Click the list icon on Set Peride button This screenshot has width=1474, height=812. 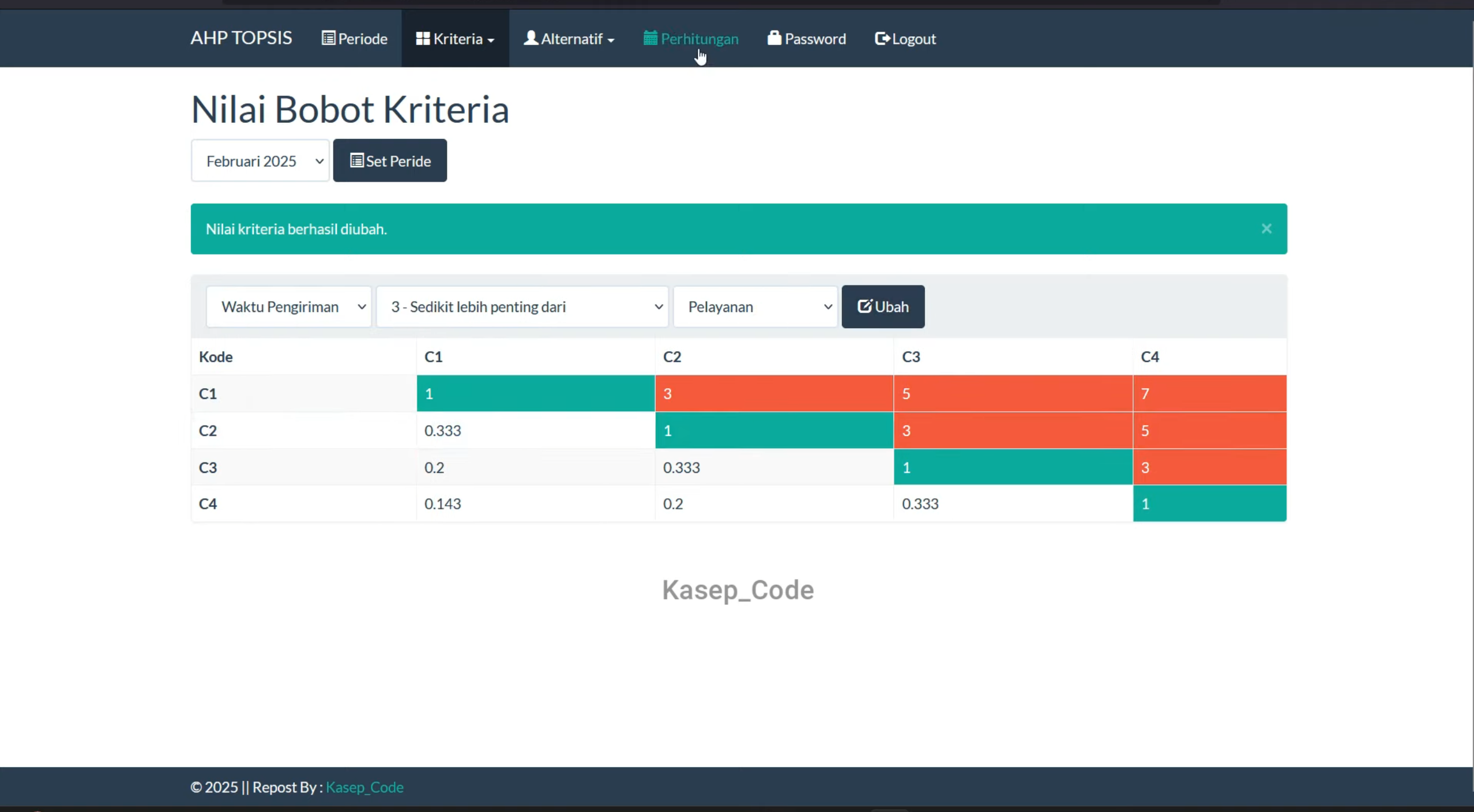click(356, 160)
